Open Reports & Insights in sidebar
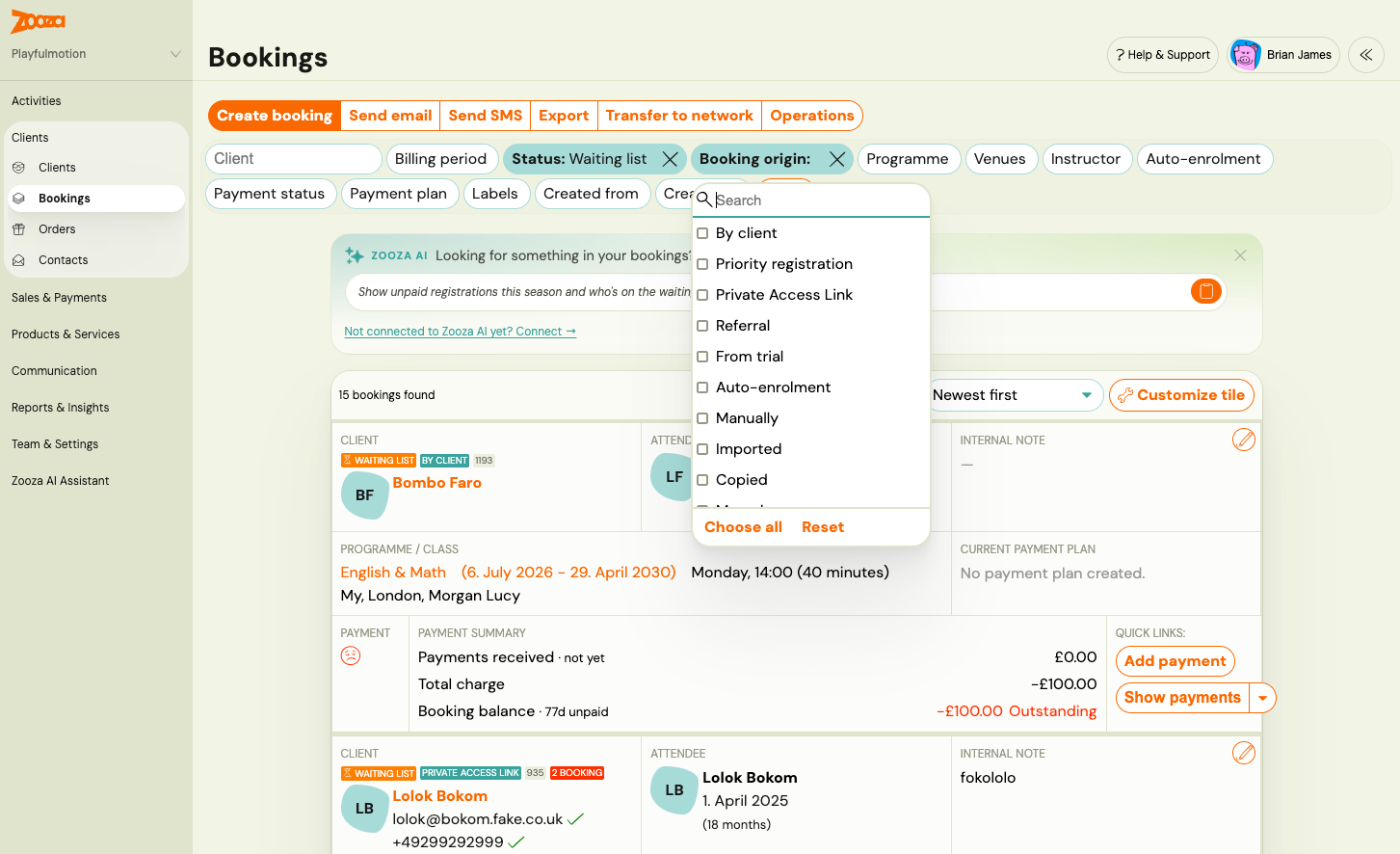Viewport: 1400px width, 854px height. (x=60, y=408)
